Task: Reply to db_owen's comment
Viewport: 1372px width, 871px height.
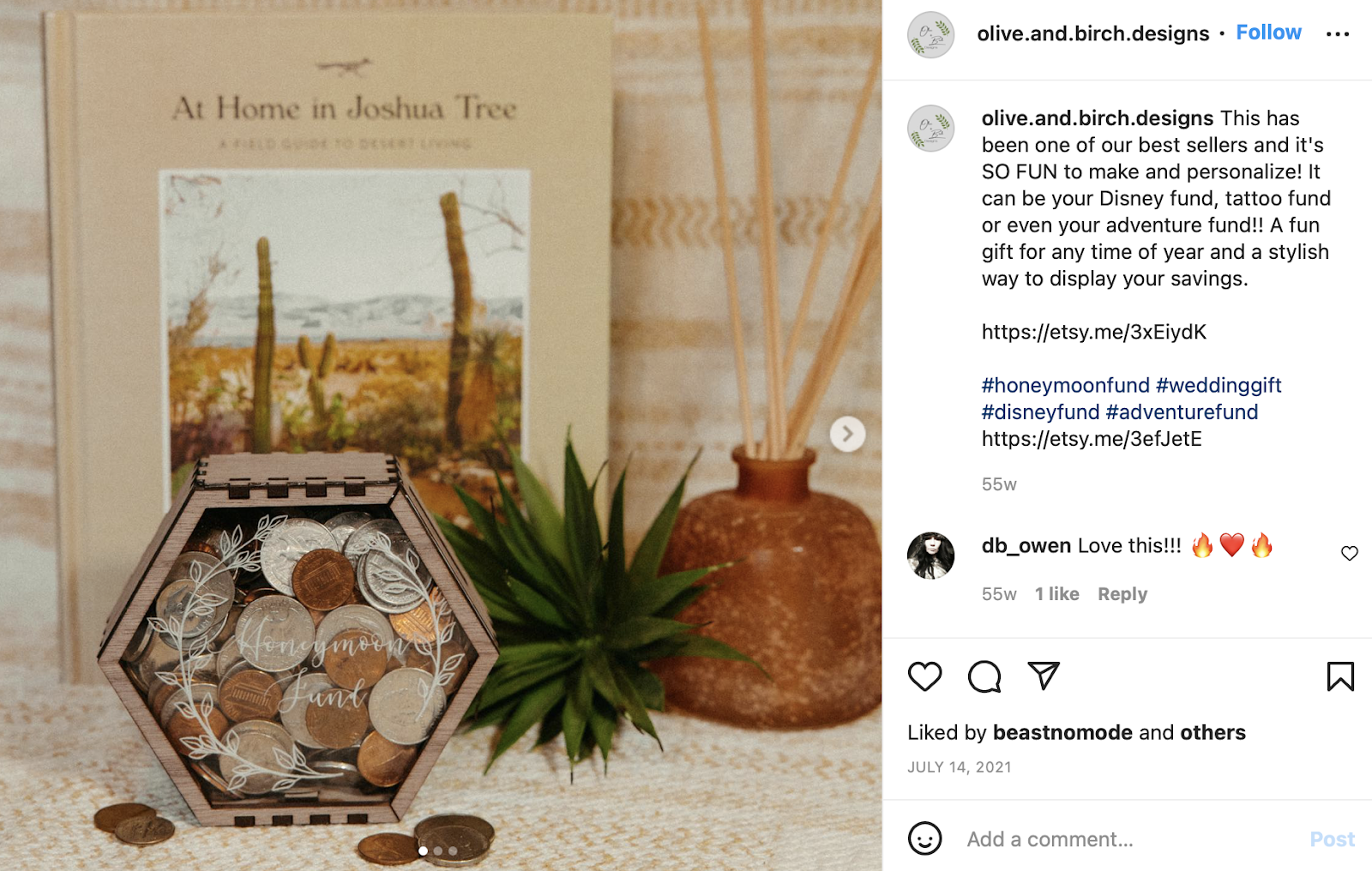Action: tap(1122, 594)
